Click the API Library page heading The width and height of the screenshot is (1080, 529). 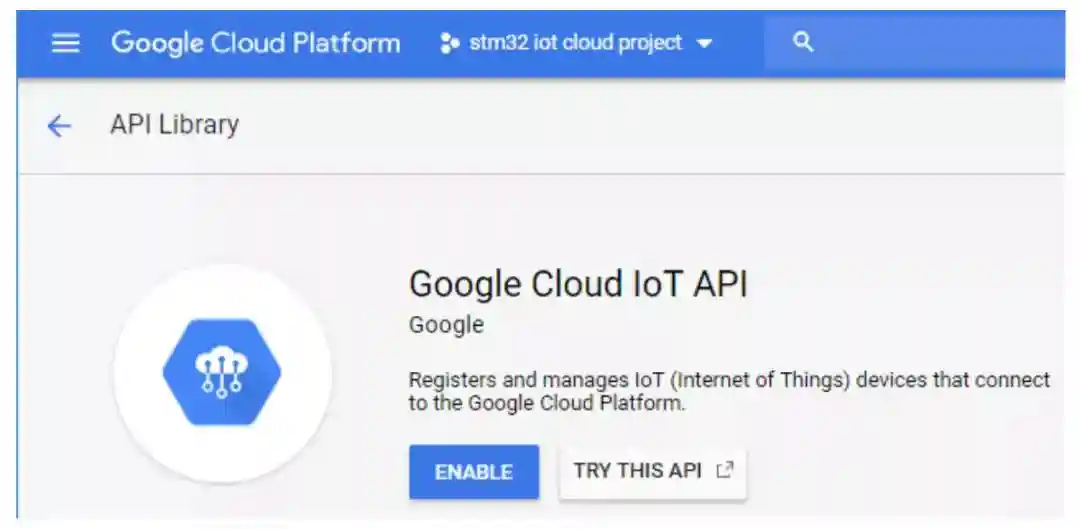pyautogui.click(x=174, y=125)
